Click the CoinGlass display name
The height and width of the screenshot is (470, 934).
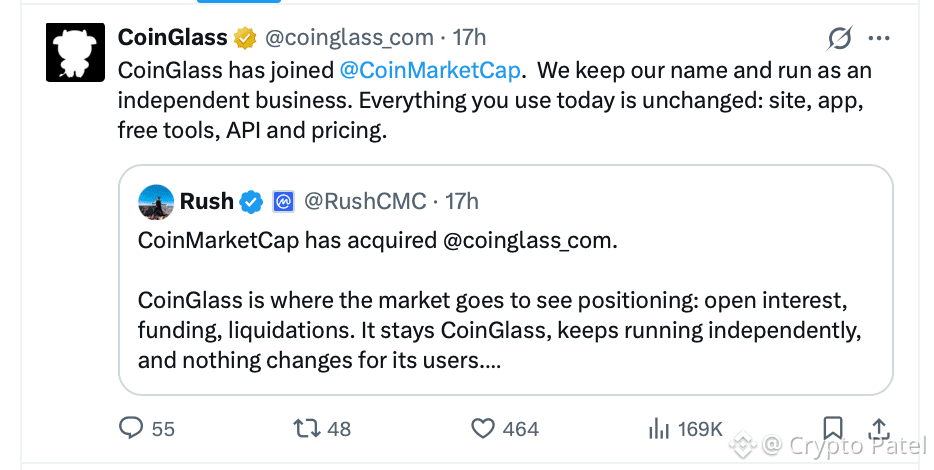pyautogui.click(x=173, y=38)
